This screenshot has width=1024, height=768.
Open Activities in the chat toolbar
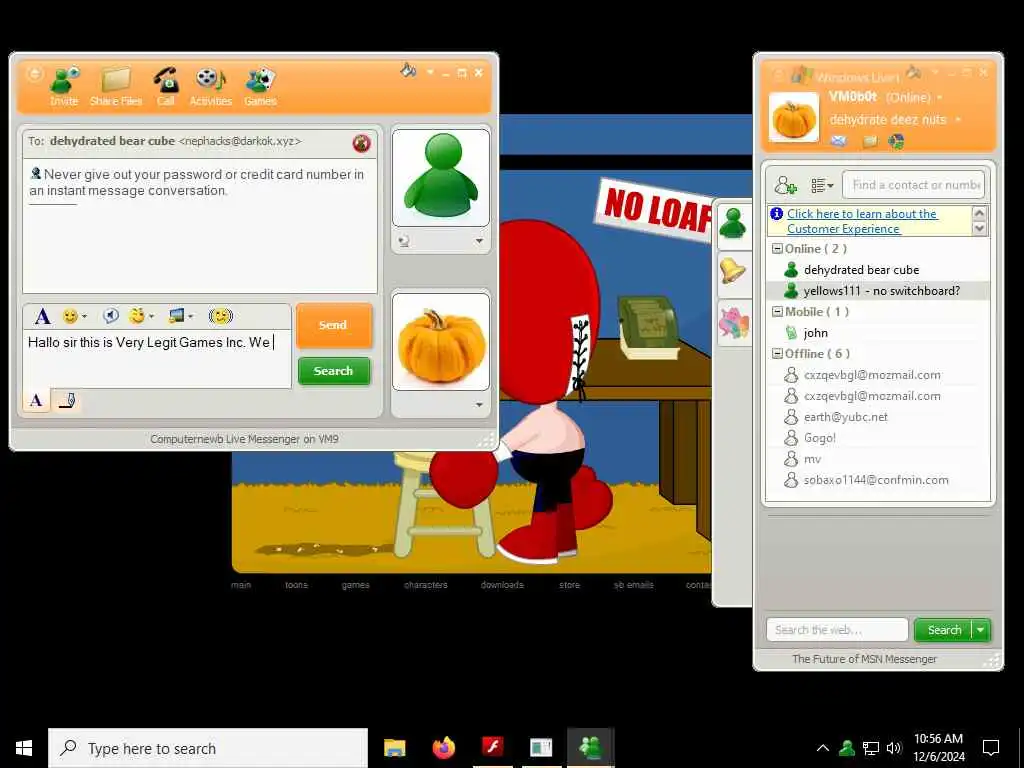click(x=210, y=86)
